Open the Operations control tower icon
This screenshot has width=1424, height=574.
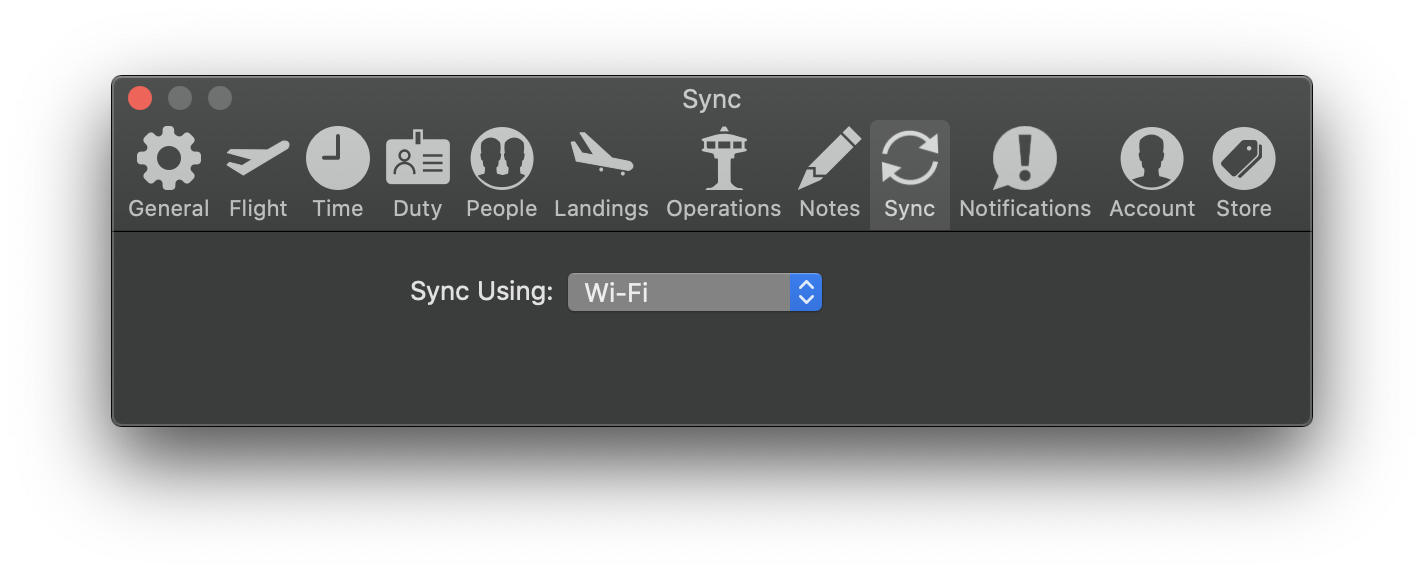723,158
